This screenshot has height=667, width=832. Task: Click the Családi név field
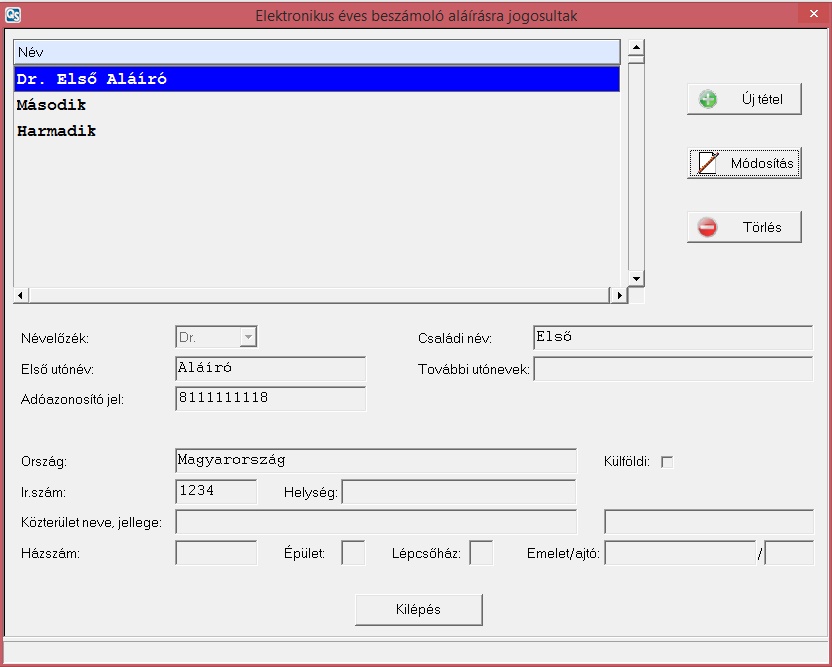[x=672, y=338]
